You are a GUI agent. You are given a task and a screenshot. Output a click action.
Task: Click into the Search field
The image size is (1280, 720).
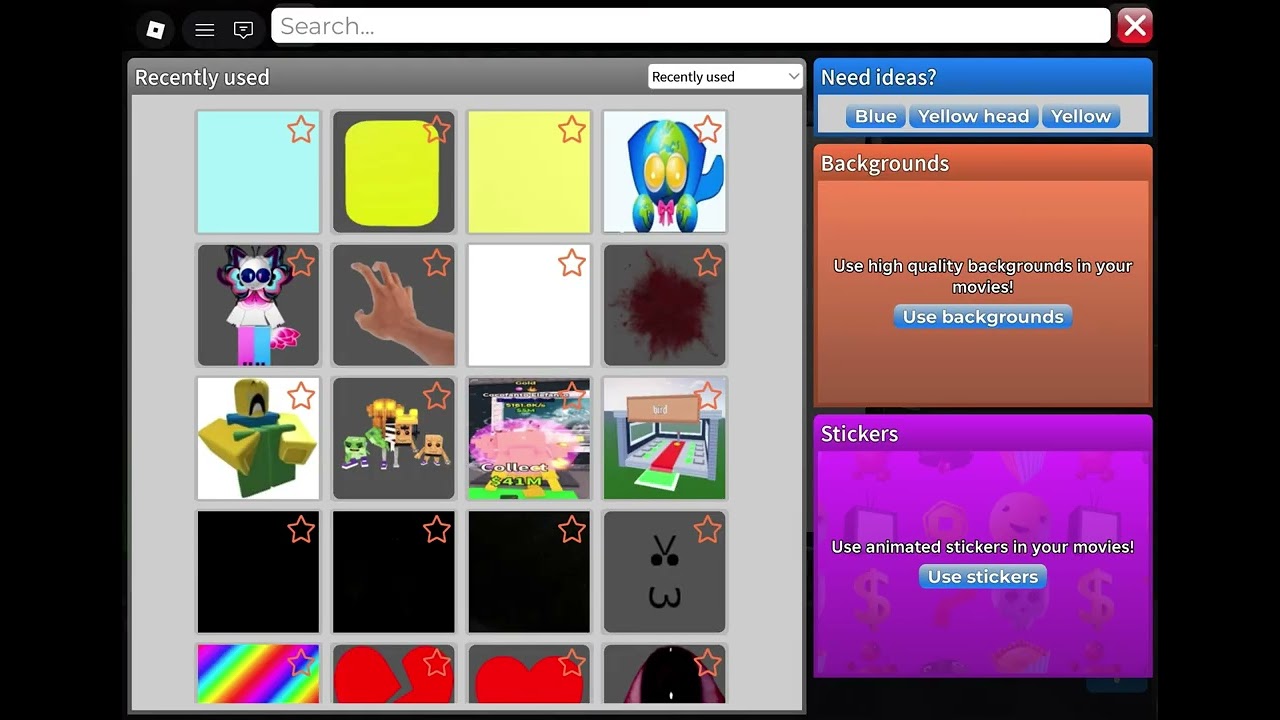(x=691, y=26)
